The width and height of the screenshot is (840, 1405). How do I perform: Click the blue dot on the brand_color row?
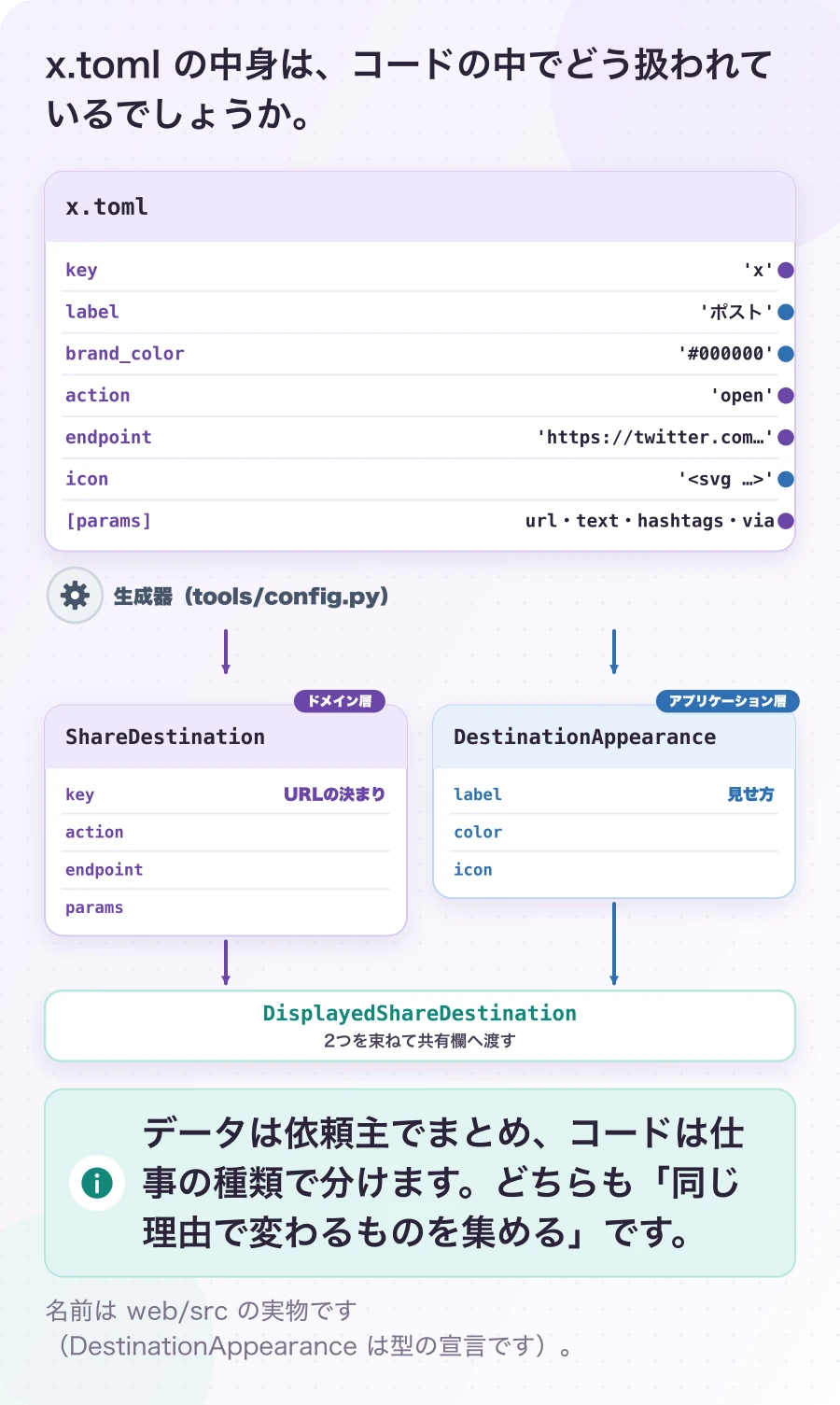(x=786, y=354)
